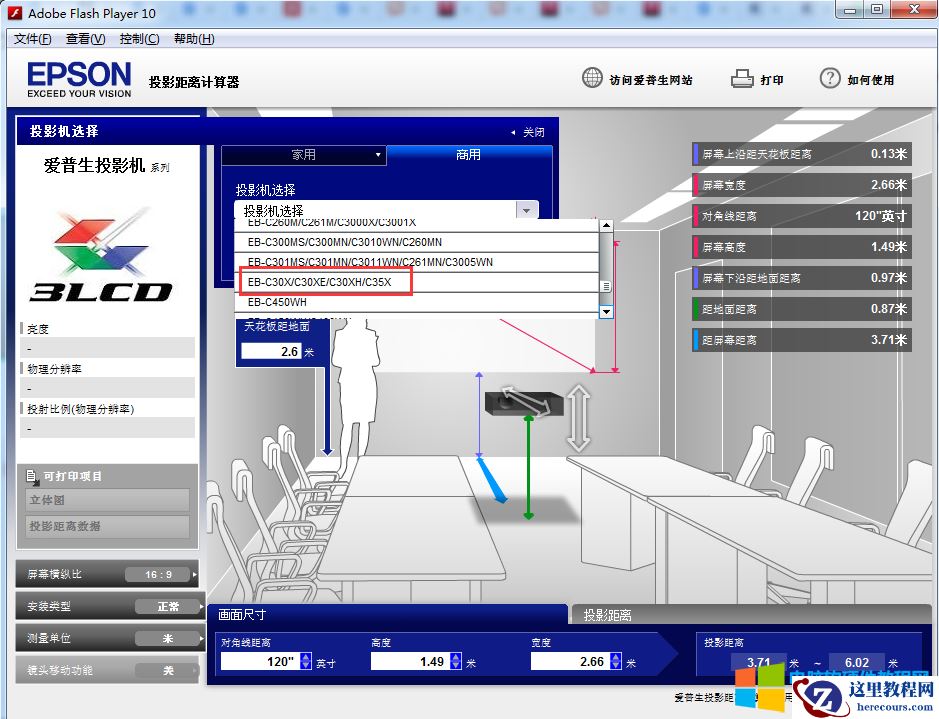Click the EPSON logo

click(78, 78)
